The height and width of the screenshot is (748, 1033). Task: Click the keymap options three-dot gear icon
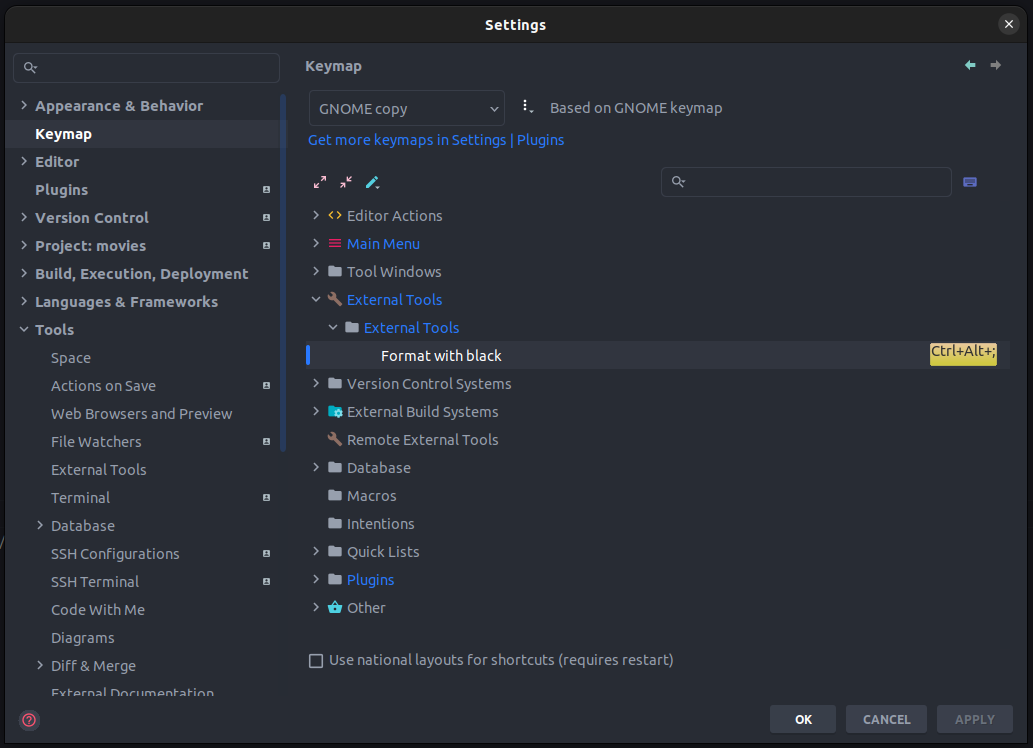point(527,107)
